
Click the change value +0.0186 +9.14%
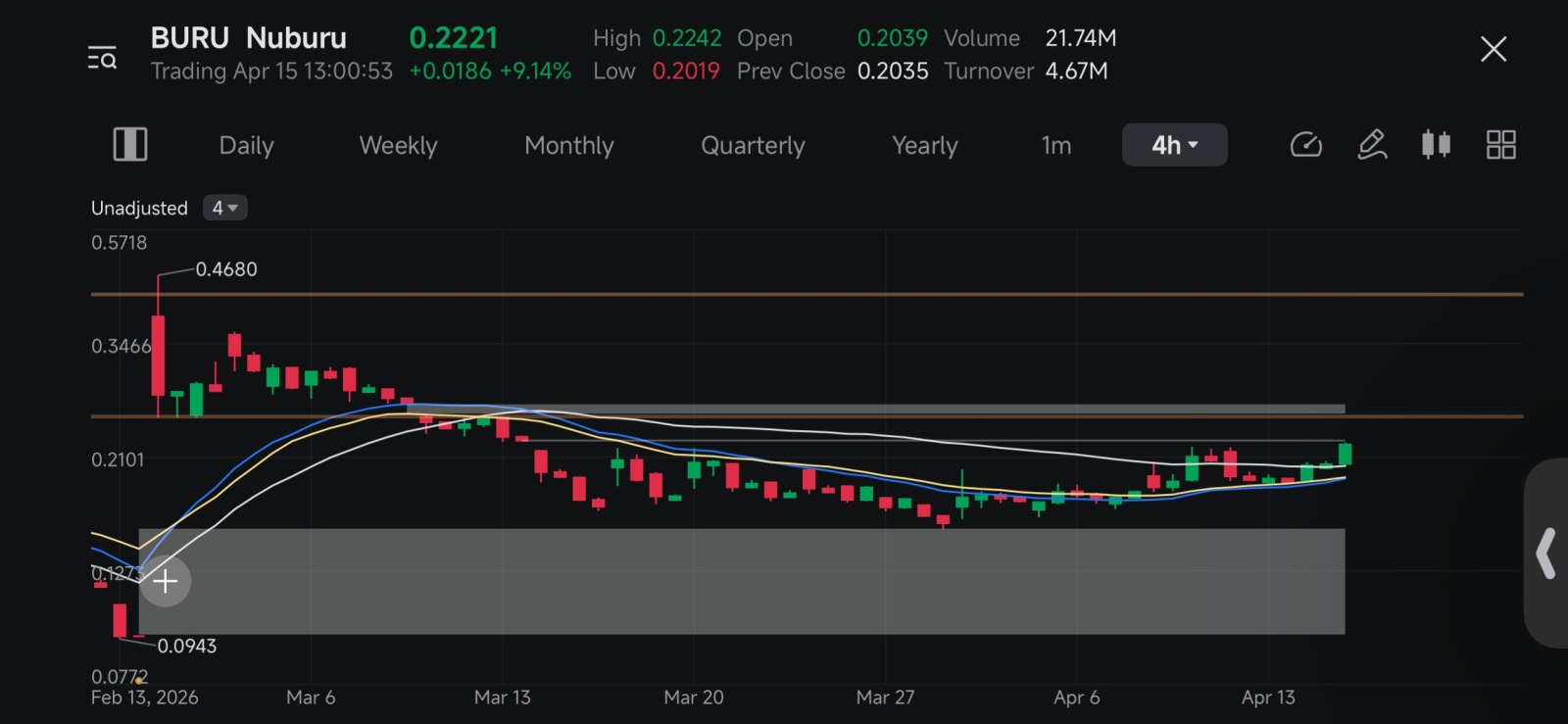pyautogui.click(x=490, y=71)
